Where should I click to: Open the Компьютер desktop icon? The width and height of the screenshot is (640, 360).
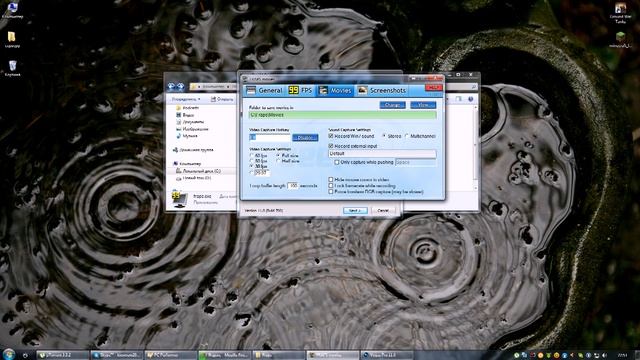pos(12,9)
